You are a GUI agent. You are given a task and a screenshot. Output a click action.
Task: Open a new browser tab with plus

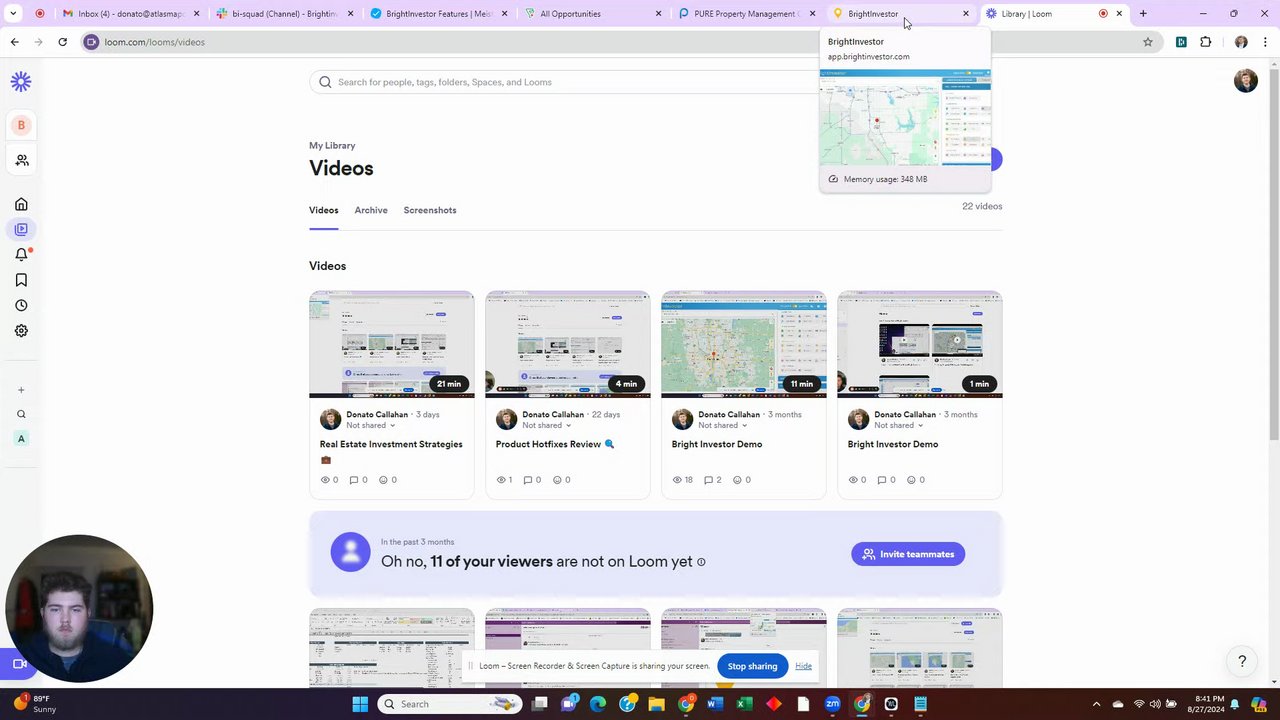point(1143,14)
